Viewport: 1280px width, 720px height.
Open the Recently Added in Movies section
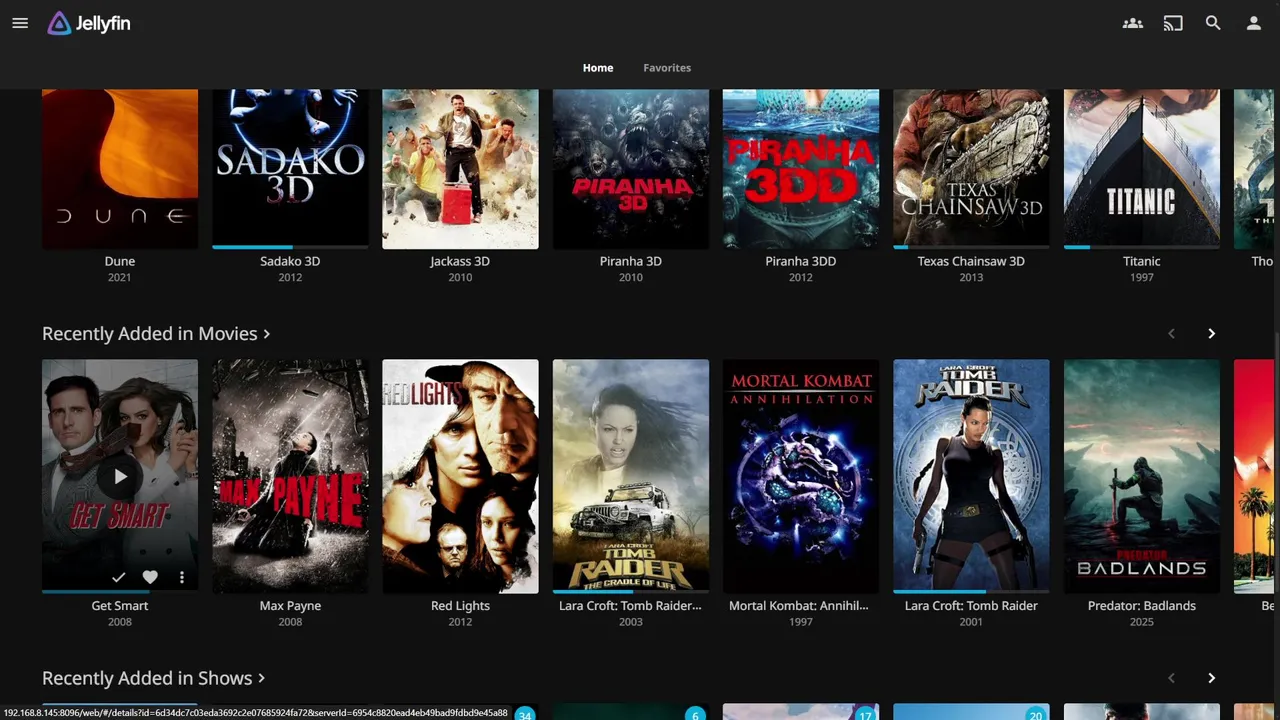156,334
